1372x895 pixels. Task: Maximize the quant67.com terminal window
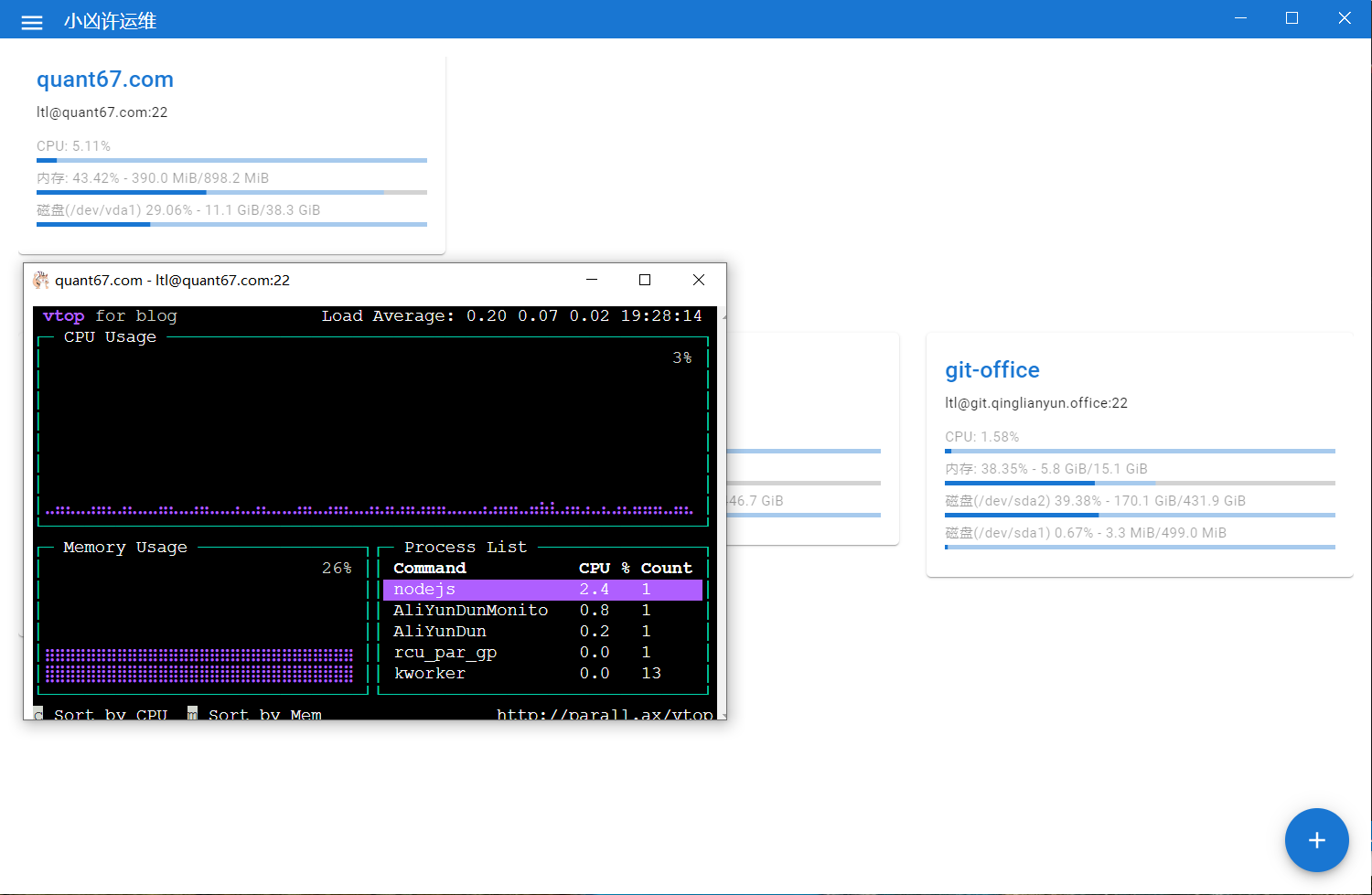pyautogui.click(x=645, y=280)
